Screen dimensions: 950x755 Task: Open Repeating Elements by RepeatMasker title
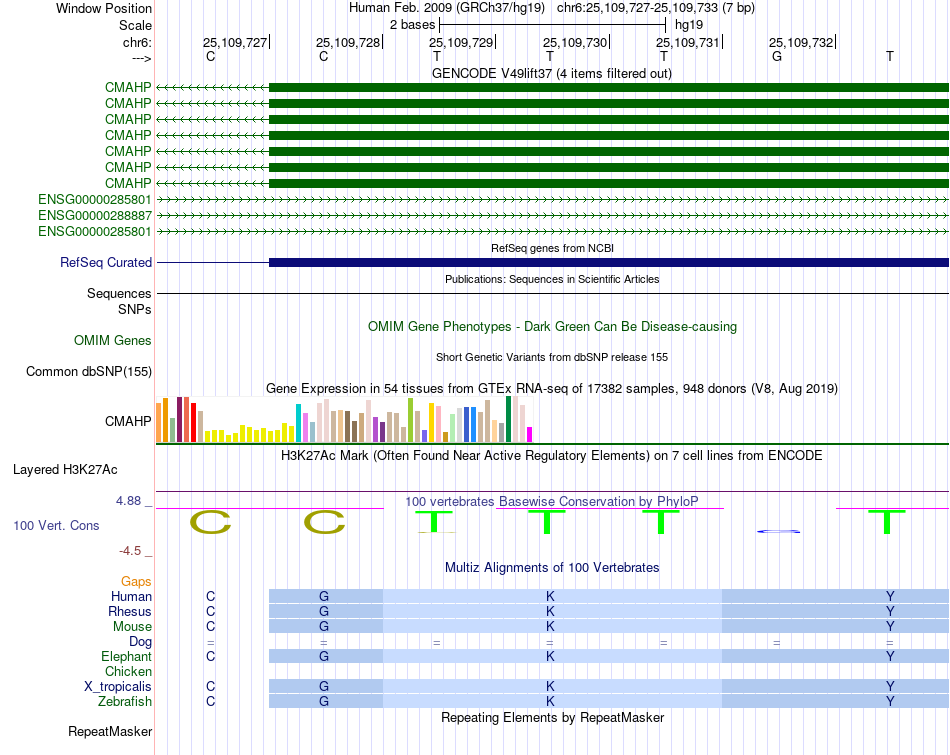coord(552,717)
